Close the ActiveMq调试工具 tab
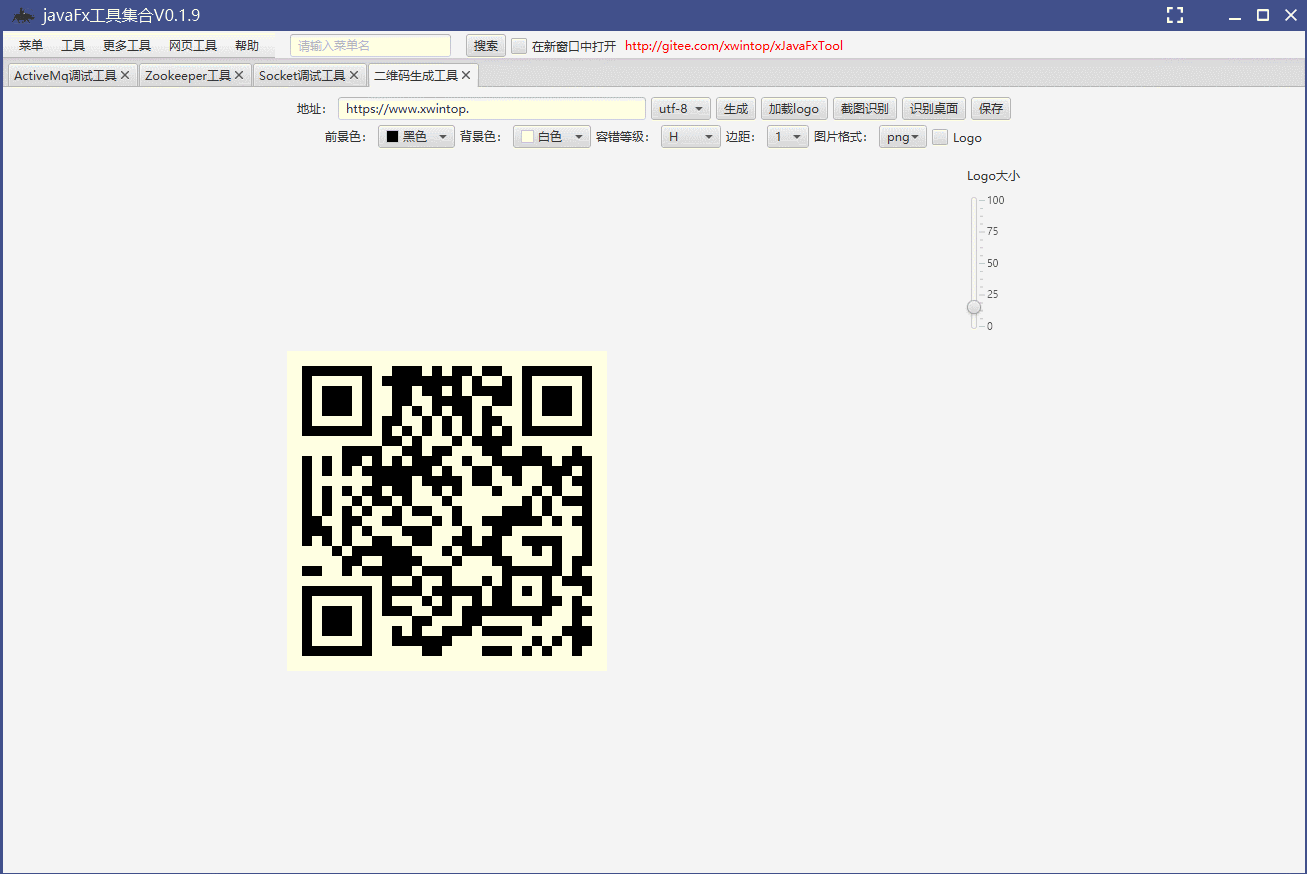The width and height of the screenshot is (1307, 874). coord(125,75)
